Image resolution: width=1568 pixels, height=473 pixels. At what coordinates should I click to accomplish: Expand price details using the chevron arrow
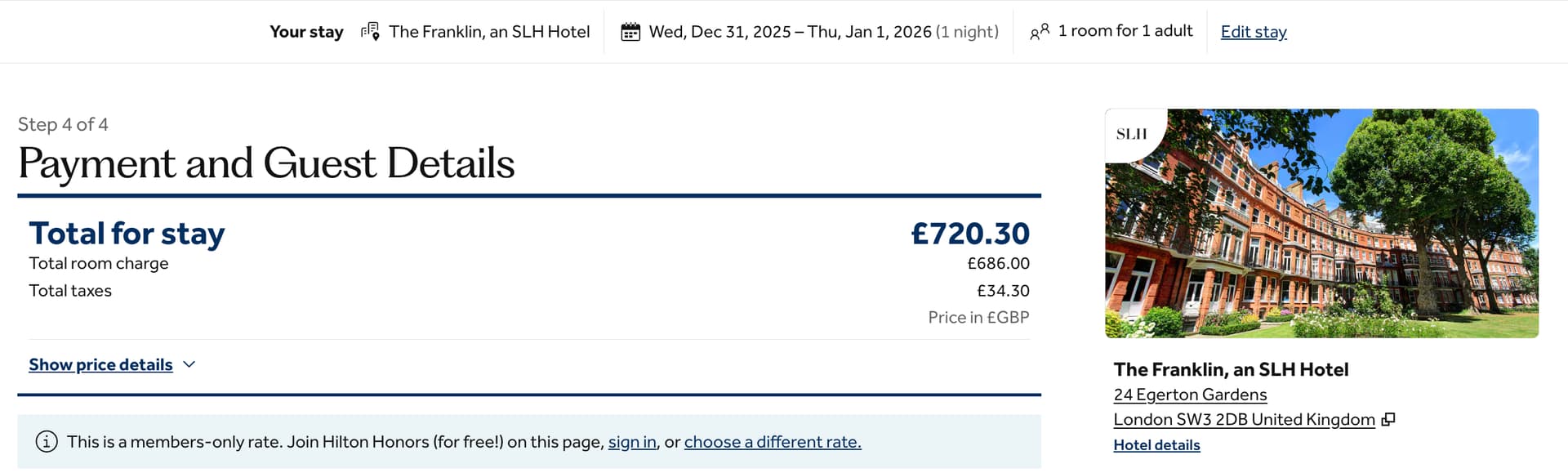[x=189, y=364]
